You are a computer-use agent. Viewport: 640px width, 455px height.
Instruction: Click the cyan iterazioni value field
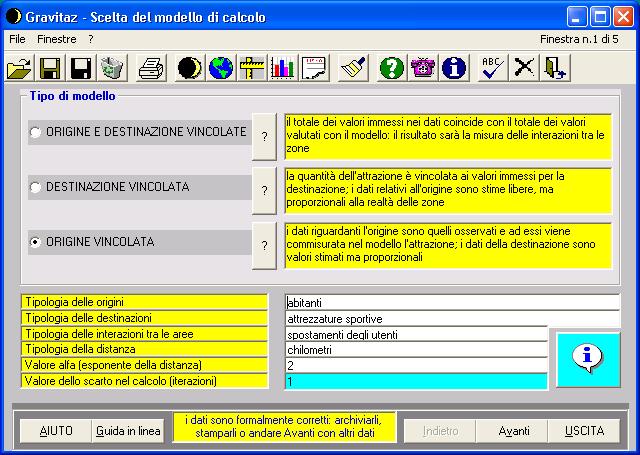tap(415, 381)
